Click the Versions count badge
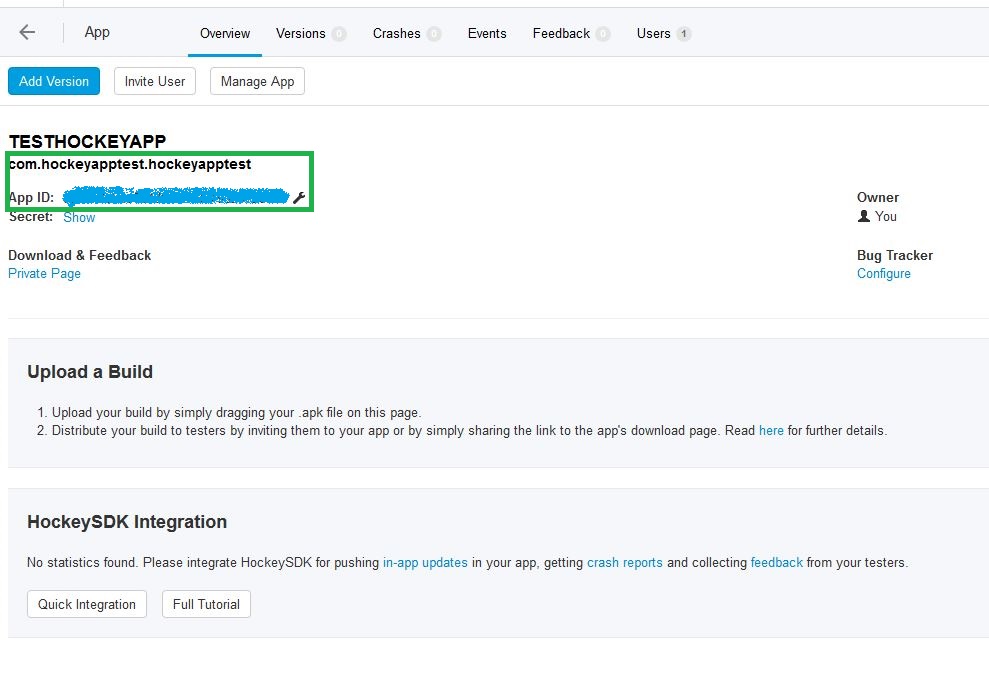 (339, 33)
